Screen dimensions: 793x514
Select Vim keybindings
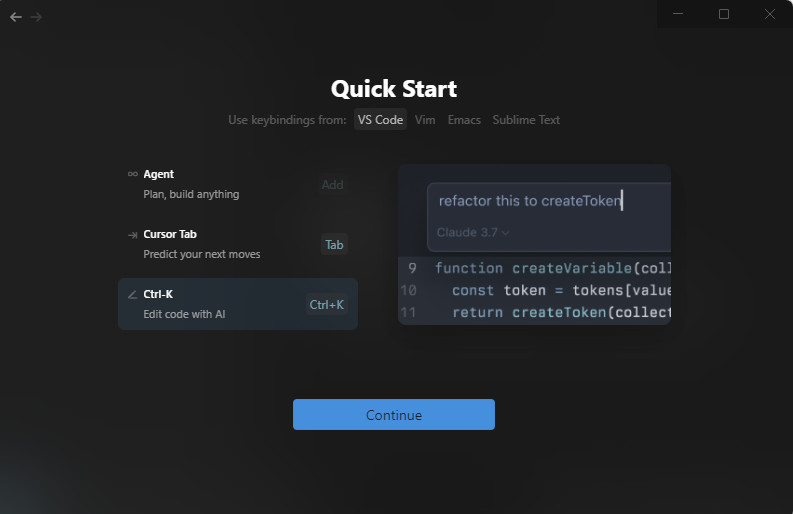(425, 120)
